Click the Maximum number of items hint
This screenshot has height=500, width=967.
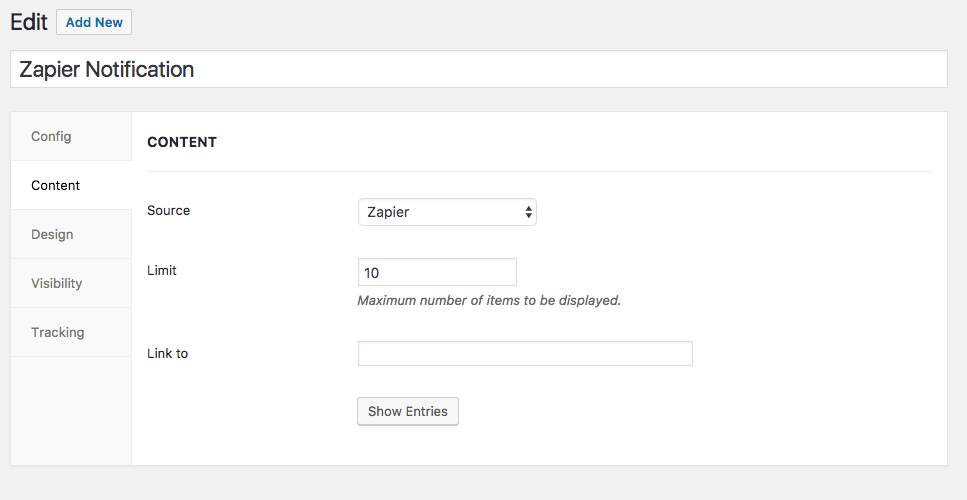[489, 300]
